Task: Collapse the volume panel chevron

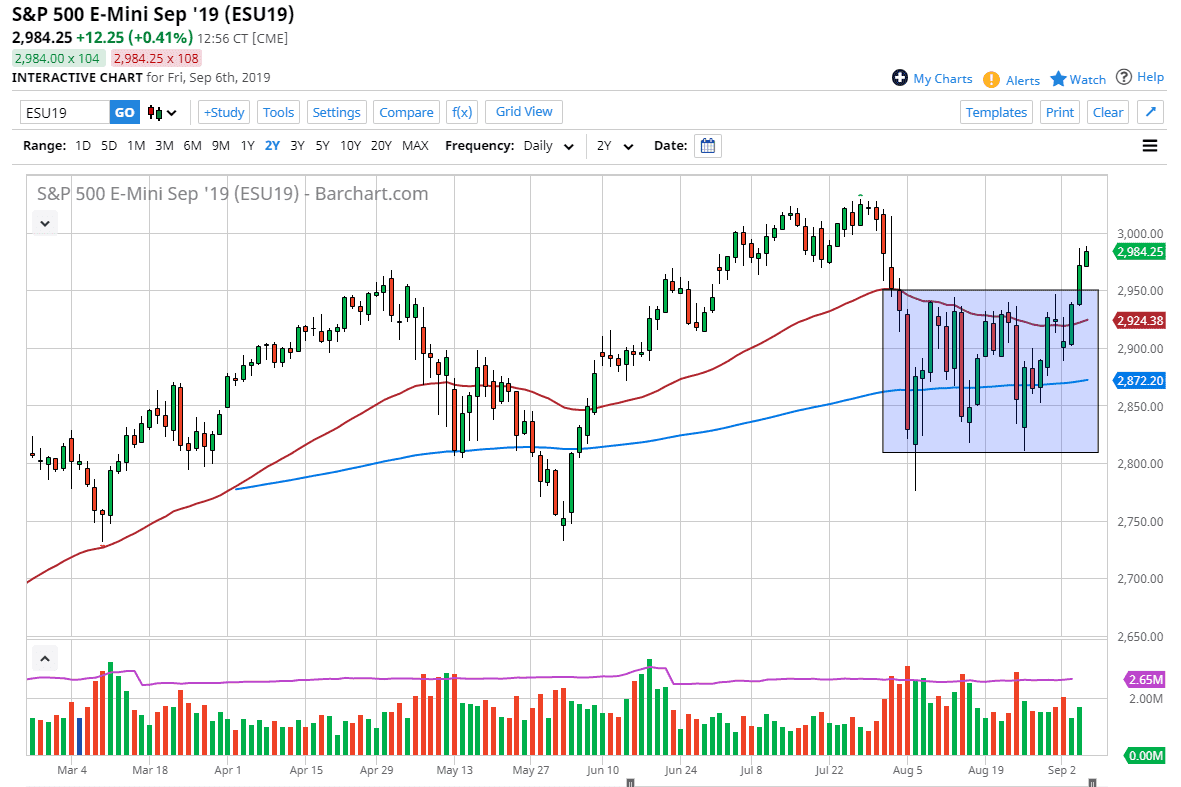Action: click(x=45, y=659)
